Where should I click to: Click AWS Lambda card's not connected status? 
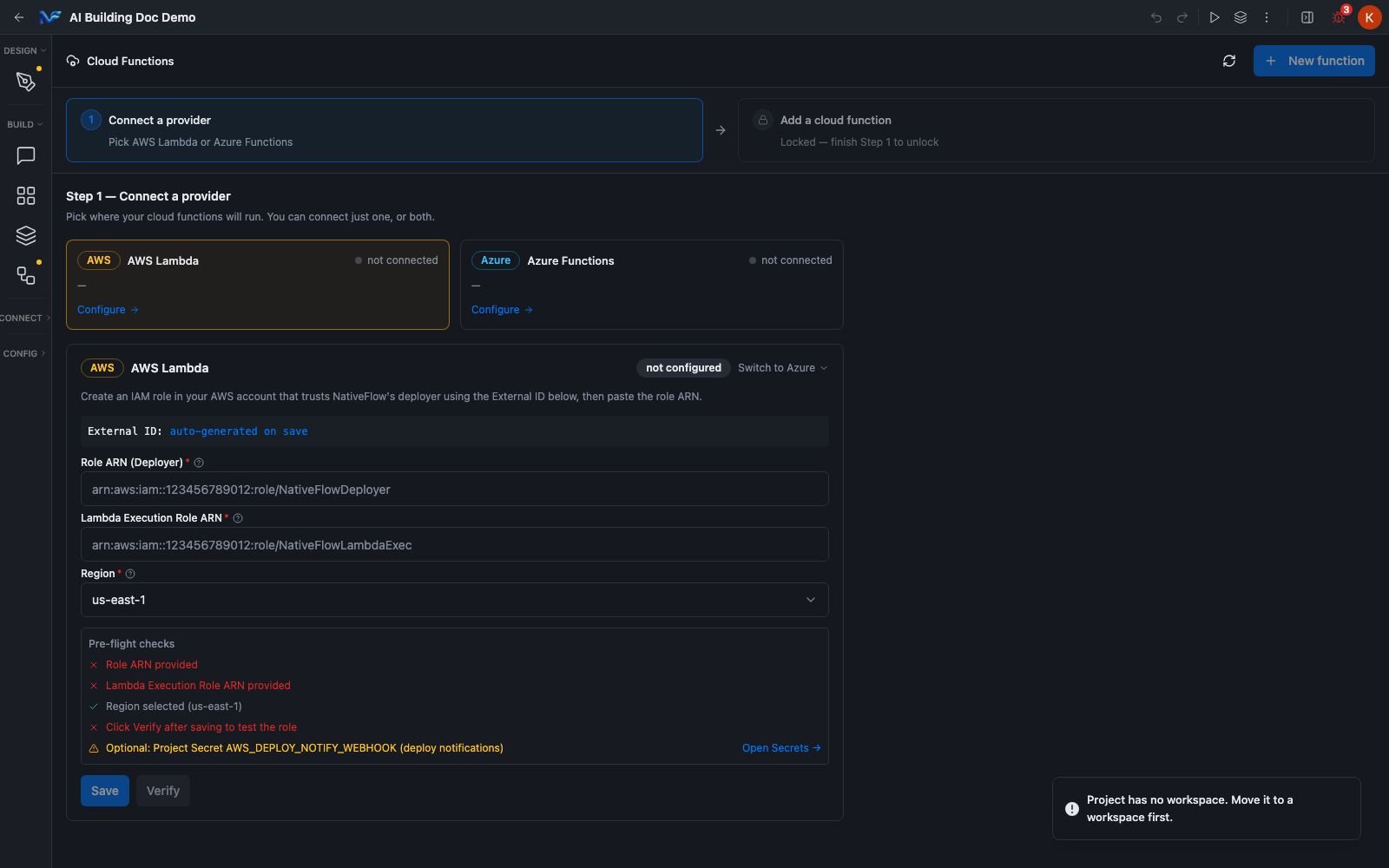click(397, 260)
